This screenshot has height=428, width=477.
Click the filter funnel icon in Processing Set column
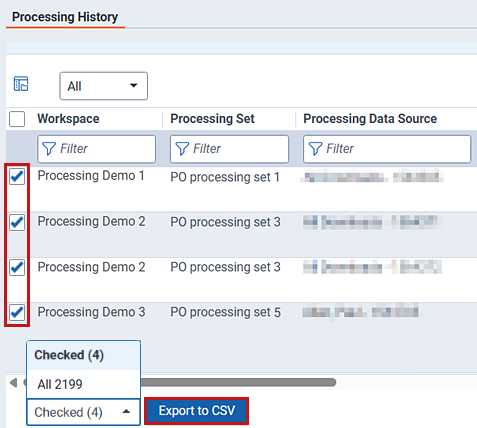182,149
